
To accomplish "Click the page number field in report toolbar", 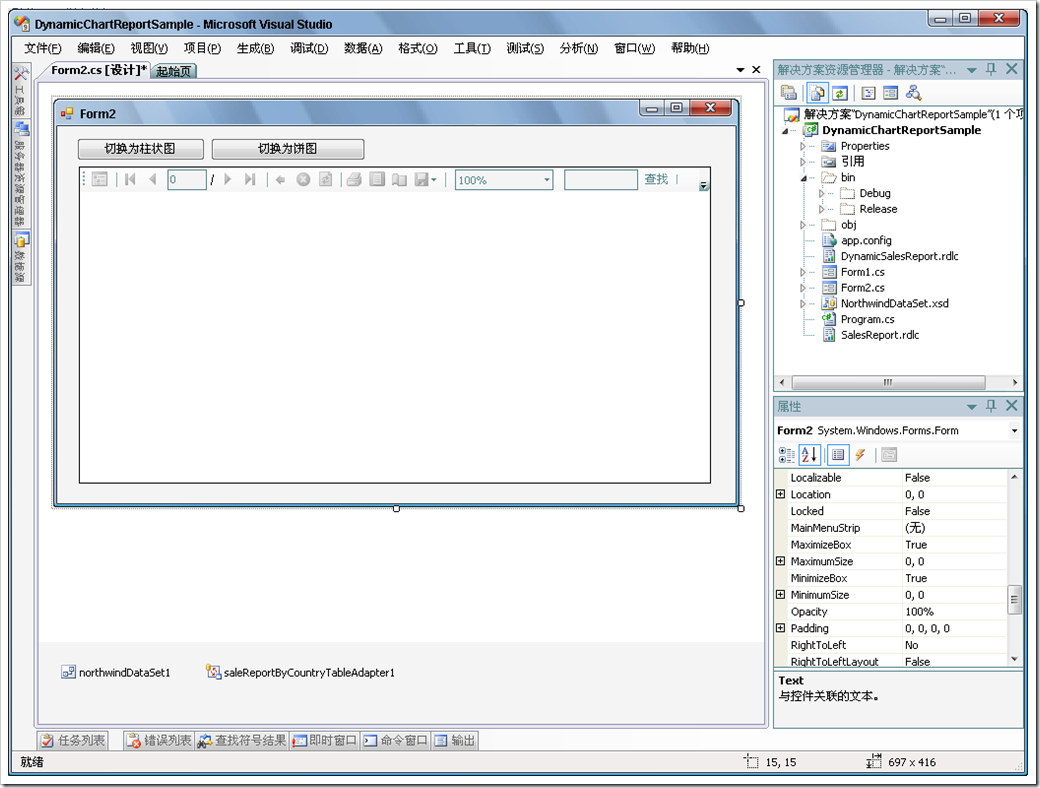I will point(187,180).
